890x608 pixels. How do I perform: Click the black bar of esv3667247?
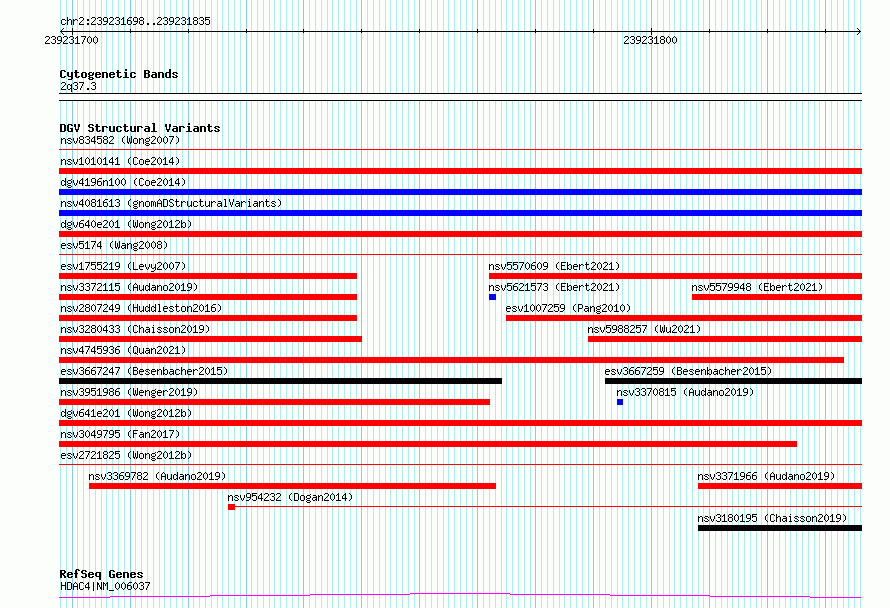click(280, 381)
